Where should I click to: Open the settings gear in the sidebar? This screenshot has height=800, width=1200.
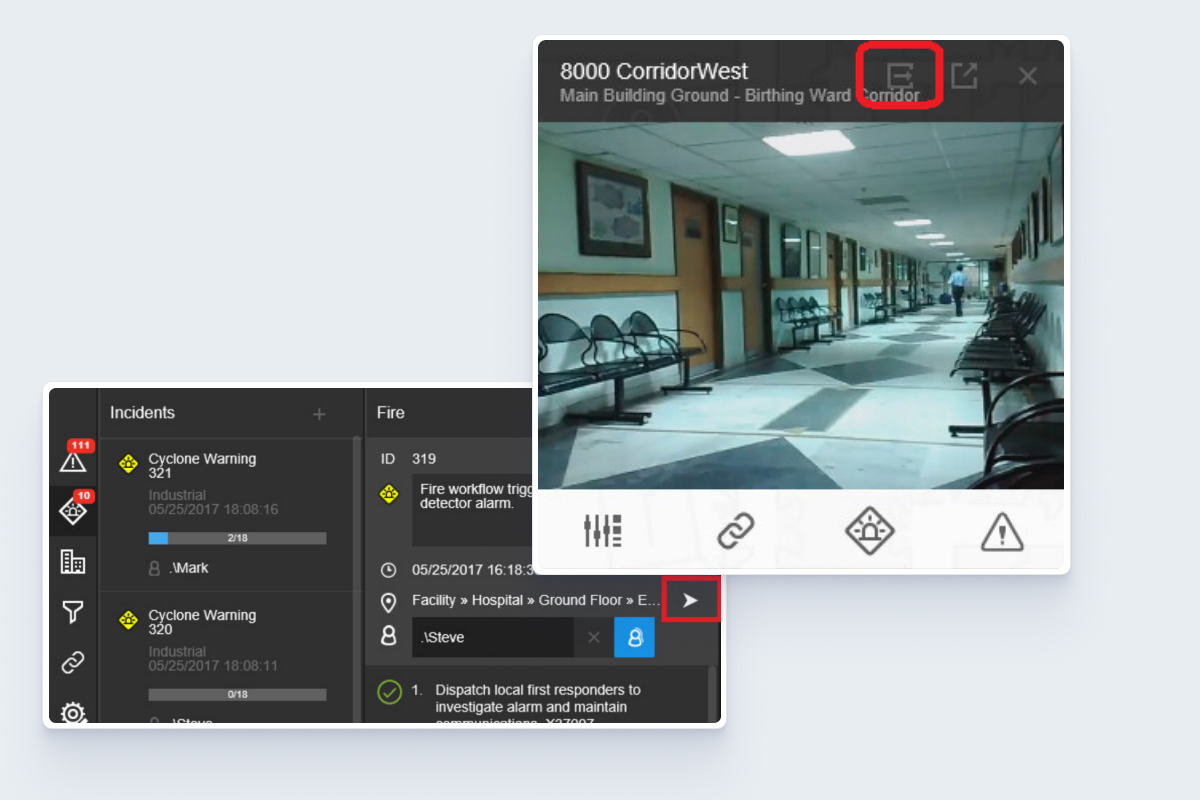tap(73, 712)
